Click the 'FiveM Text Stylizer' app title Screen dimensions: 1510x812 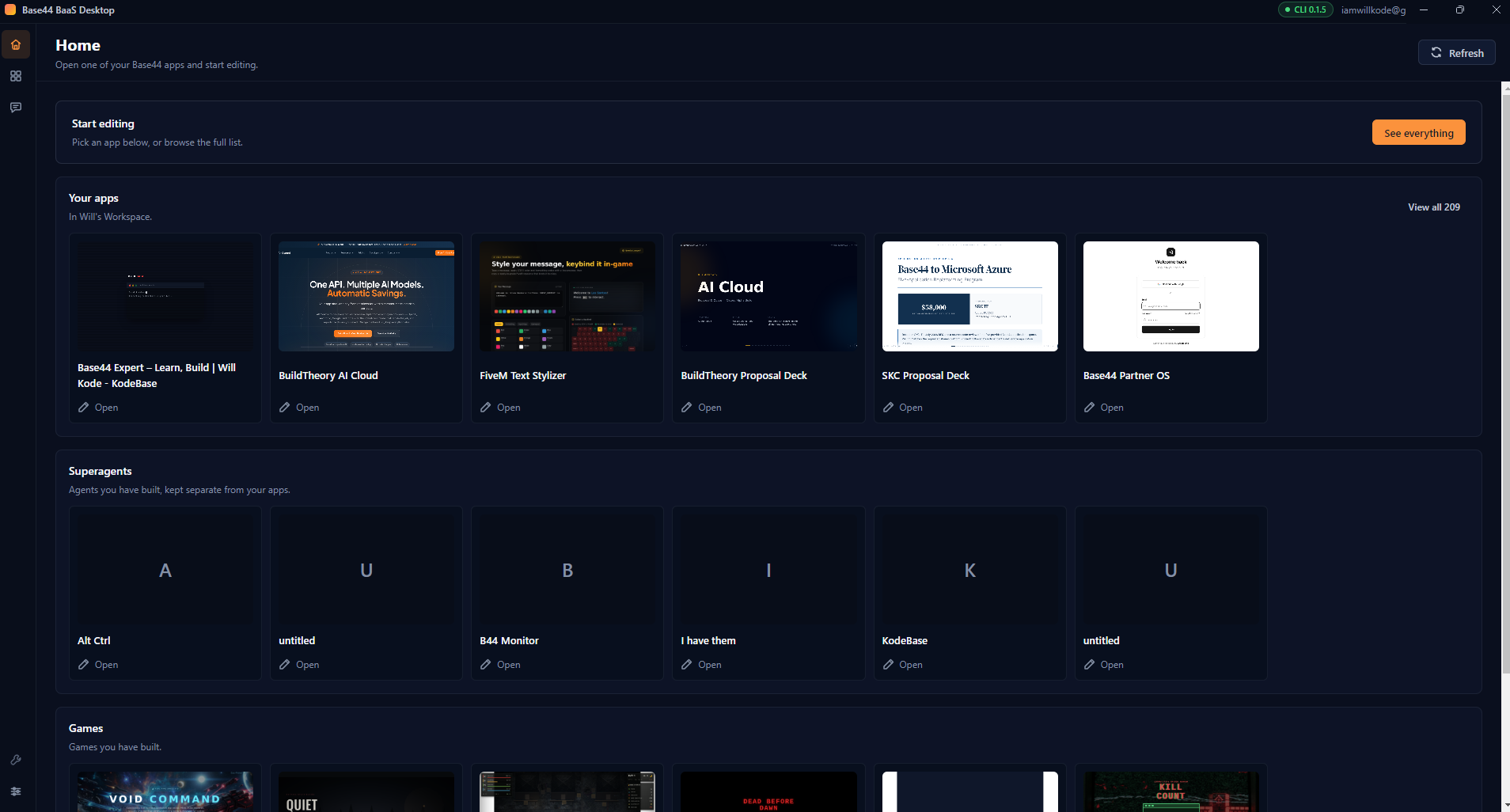tap(523, 375)
